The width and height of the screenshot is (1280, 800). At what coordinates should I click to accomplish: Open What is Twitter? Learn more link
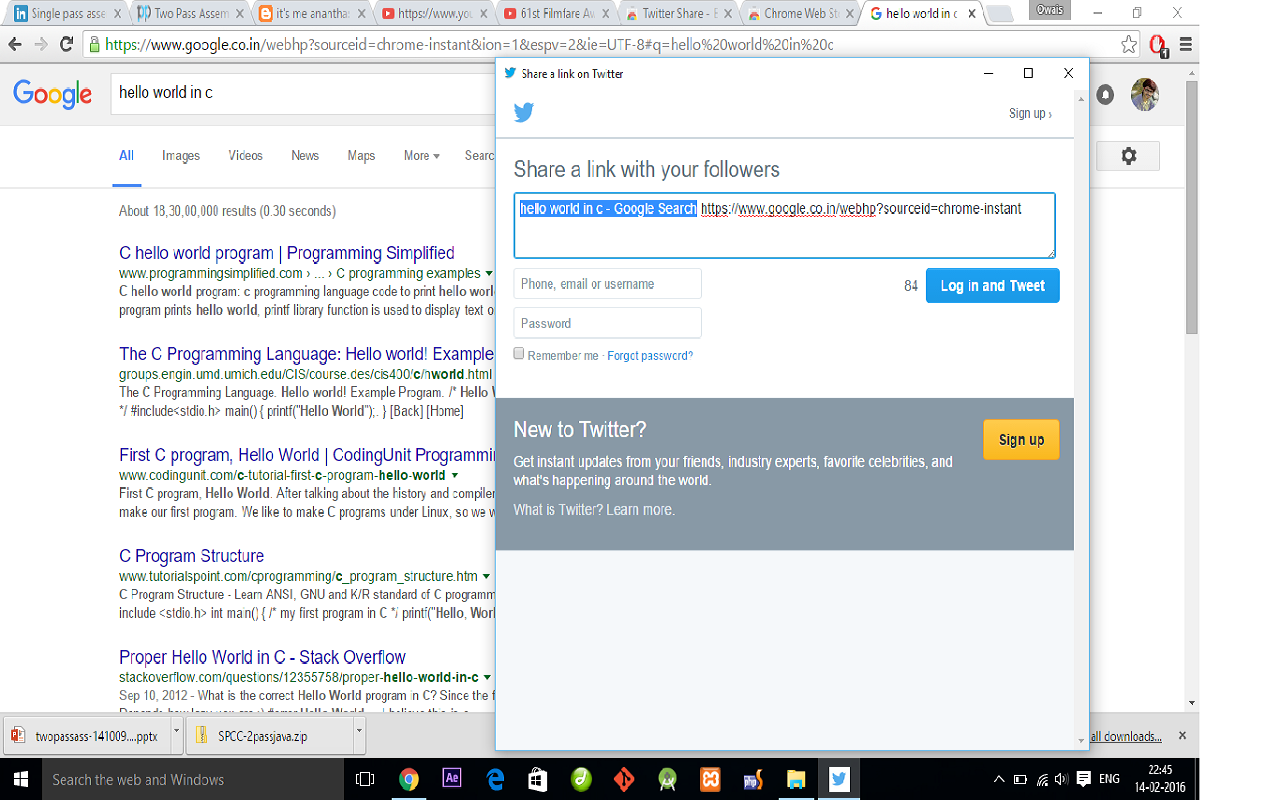tap(594, 510)
